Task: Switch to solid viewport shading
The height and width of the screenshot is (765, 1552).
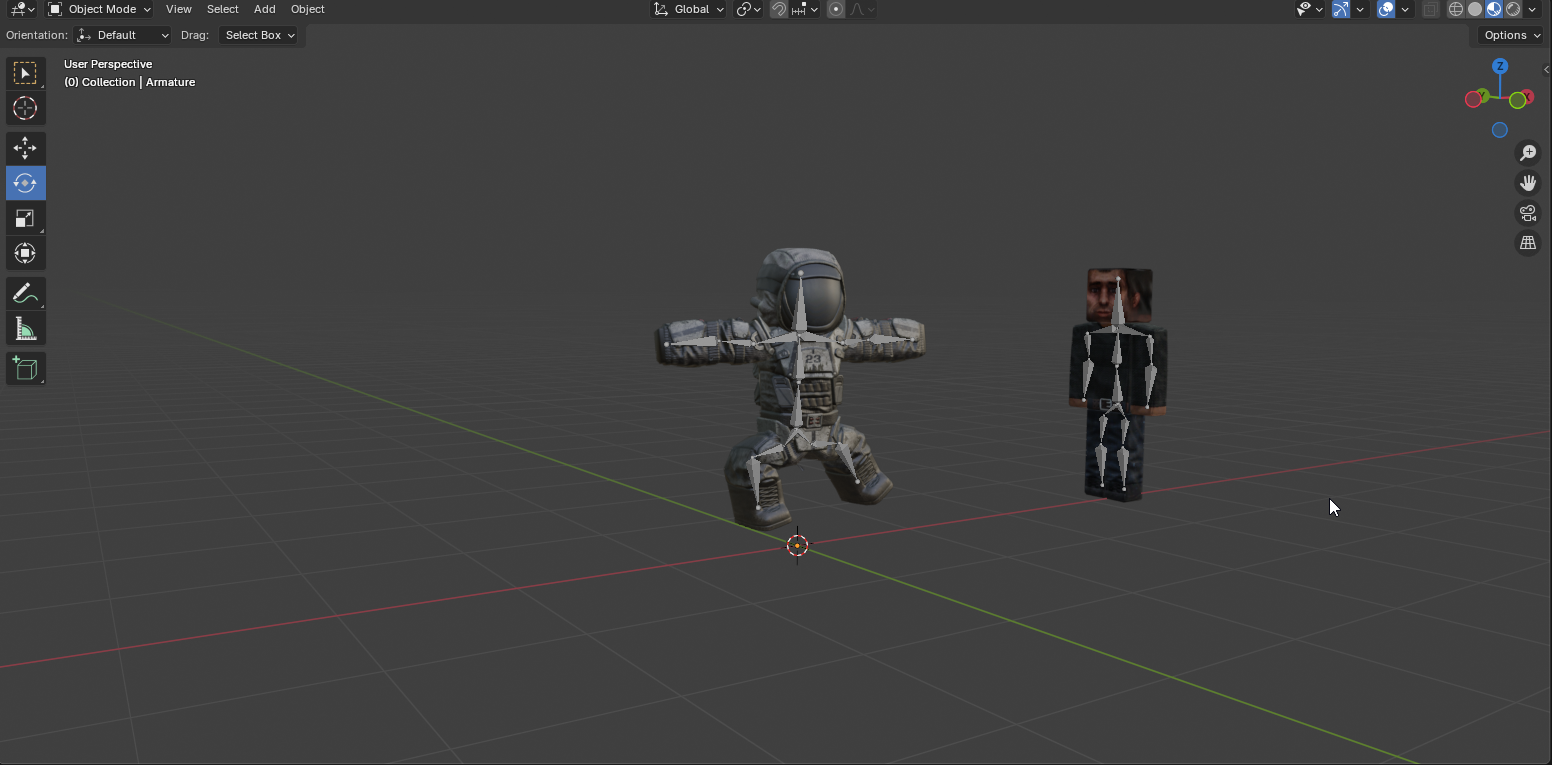Action: point(1475,9)
